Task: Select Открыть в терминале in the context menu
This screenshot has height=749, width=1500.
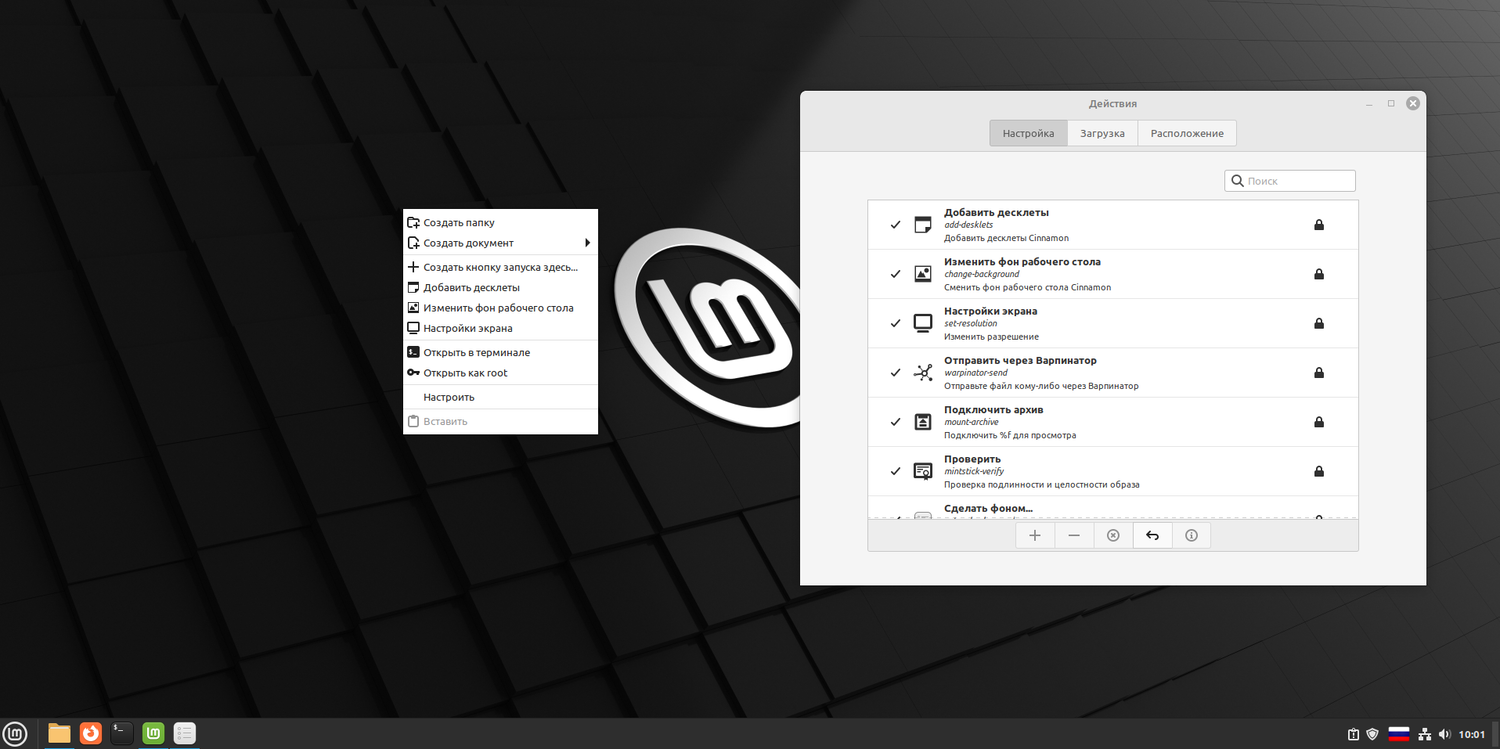Action: (x=500, y=352)
